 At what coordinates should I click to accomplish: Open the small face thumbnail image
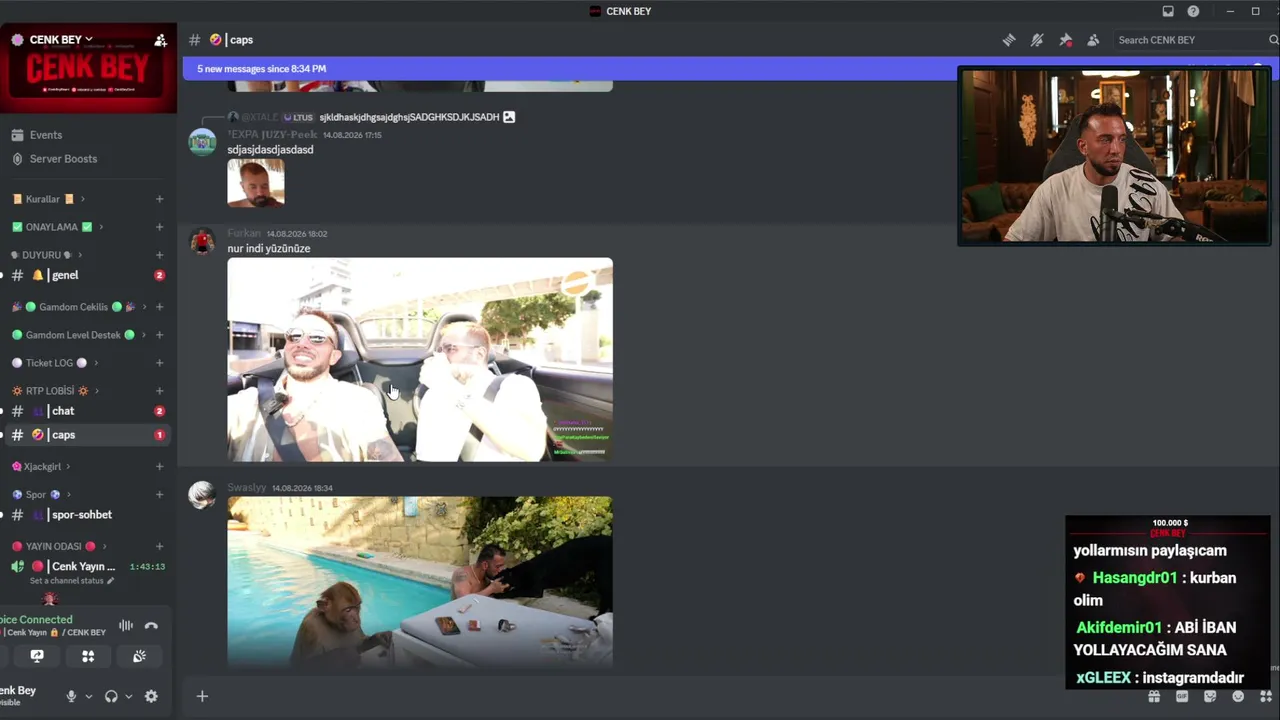tap(256, 183)
